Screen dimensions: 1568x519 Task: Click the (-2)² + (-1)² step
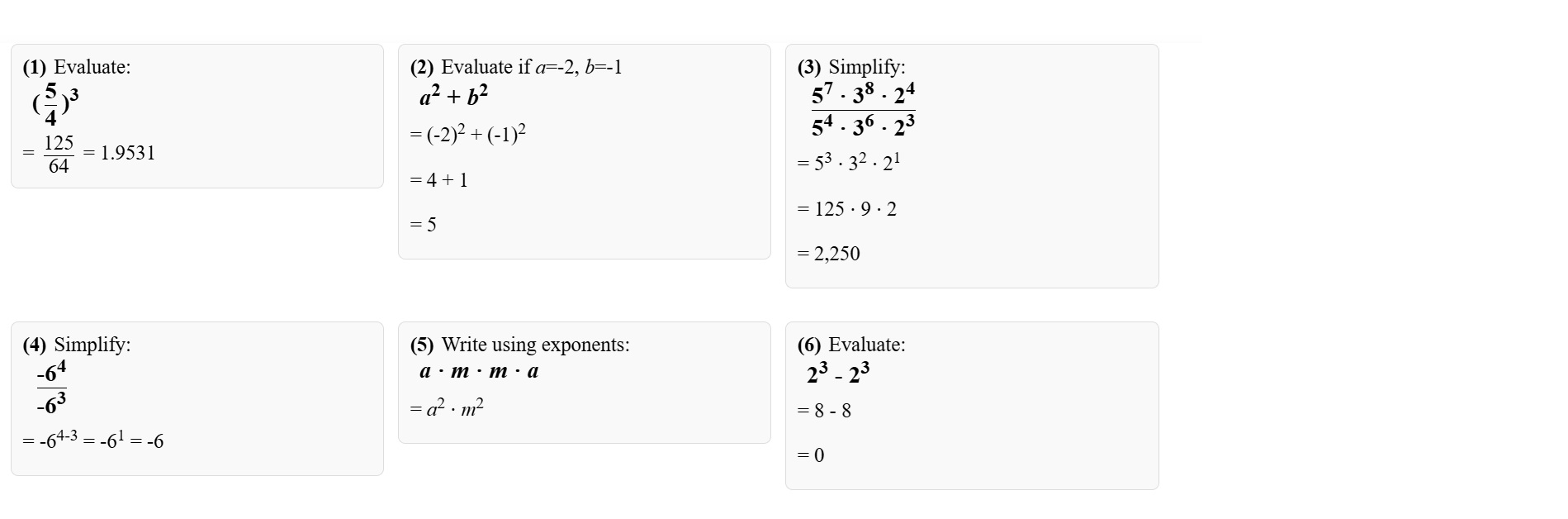pos(468,134)
